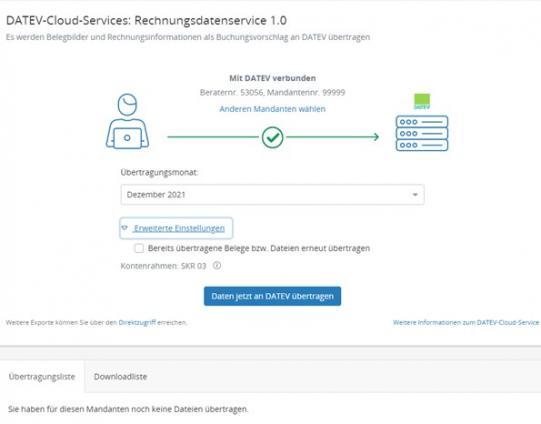Viewport: 541px width, 424px height.
Task: Click the green connection checkmark icon
Action: [x=273, y=137]
